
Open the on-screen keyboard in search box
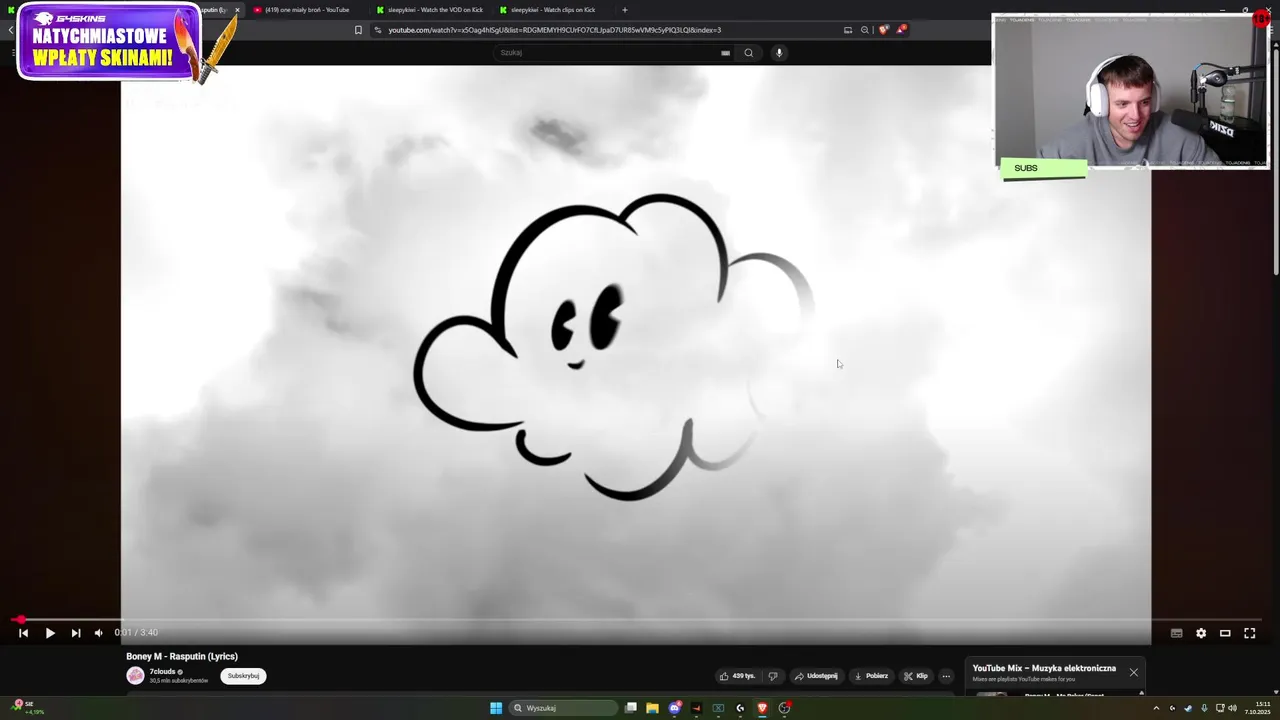[725, 53]
